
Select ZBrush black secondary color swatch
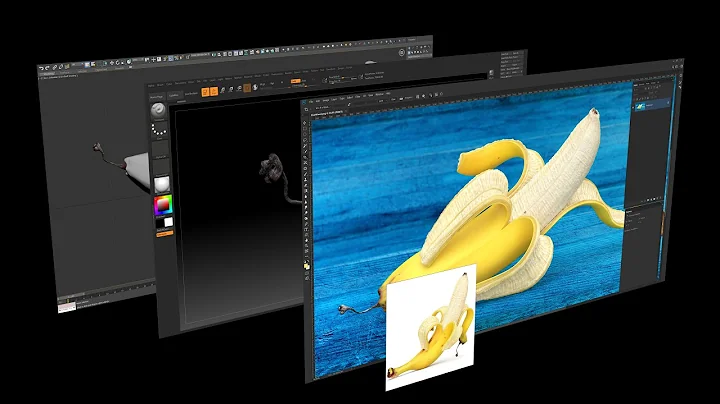tap(160, 223)
